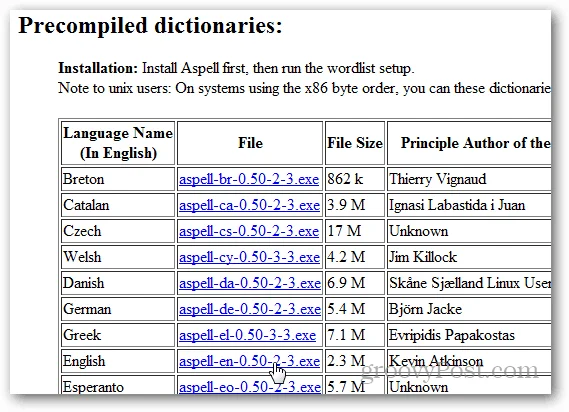
Task: Click author 'Ignasi Labastida i Juan'
Action: coord(457,205)
